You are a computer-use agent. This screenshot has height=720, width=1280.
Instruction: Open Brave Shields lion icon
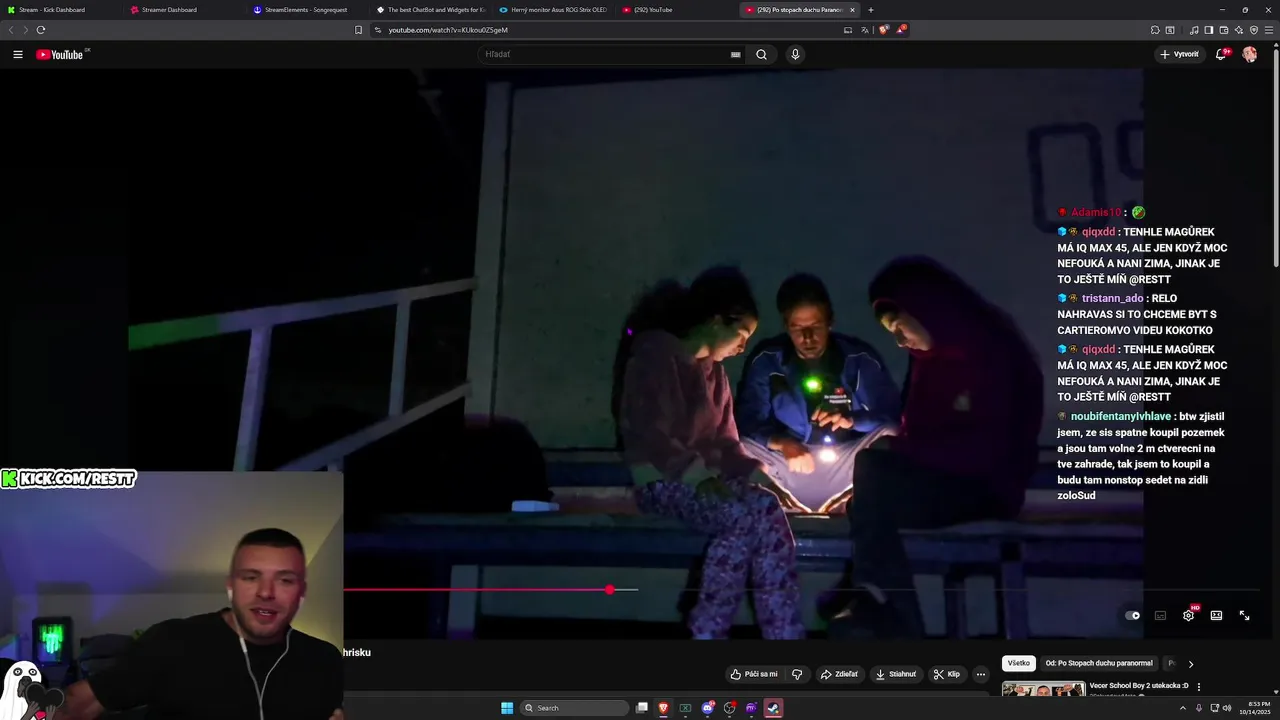coord(883,30)
